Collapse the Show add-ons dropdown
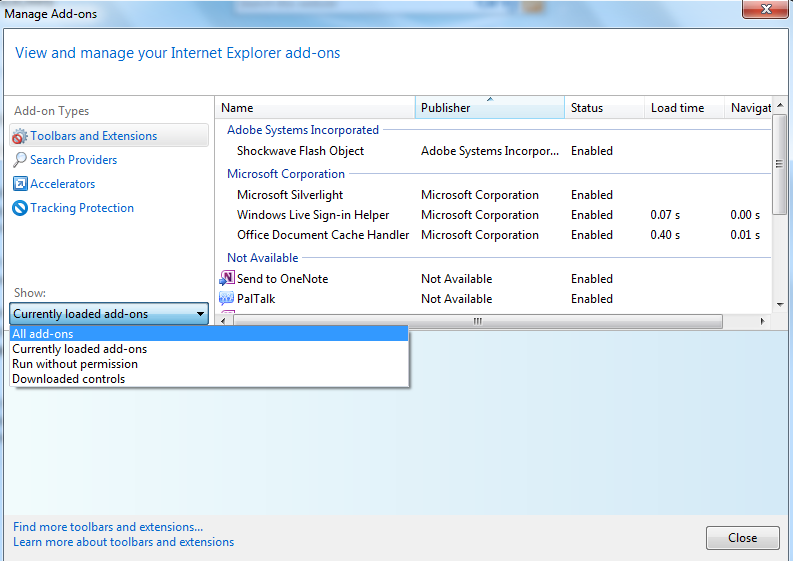 click(109, 314)
